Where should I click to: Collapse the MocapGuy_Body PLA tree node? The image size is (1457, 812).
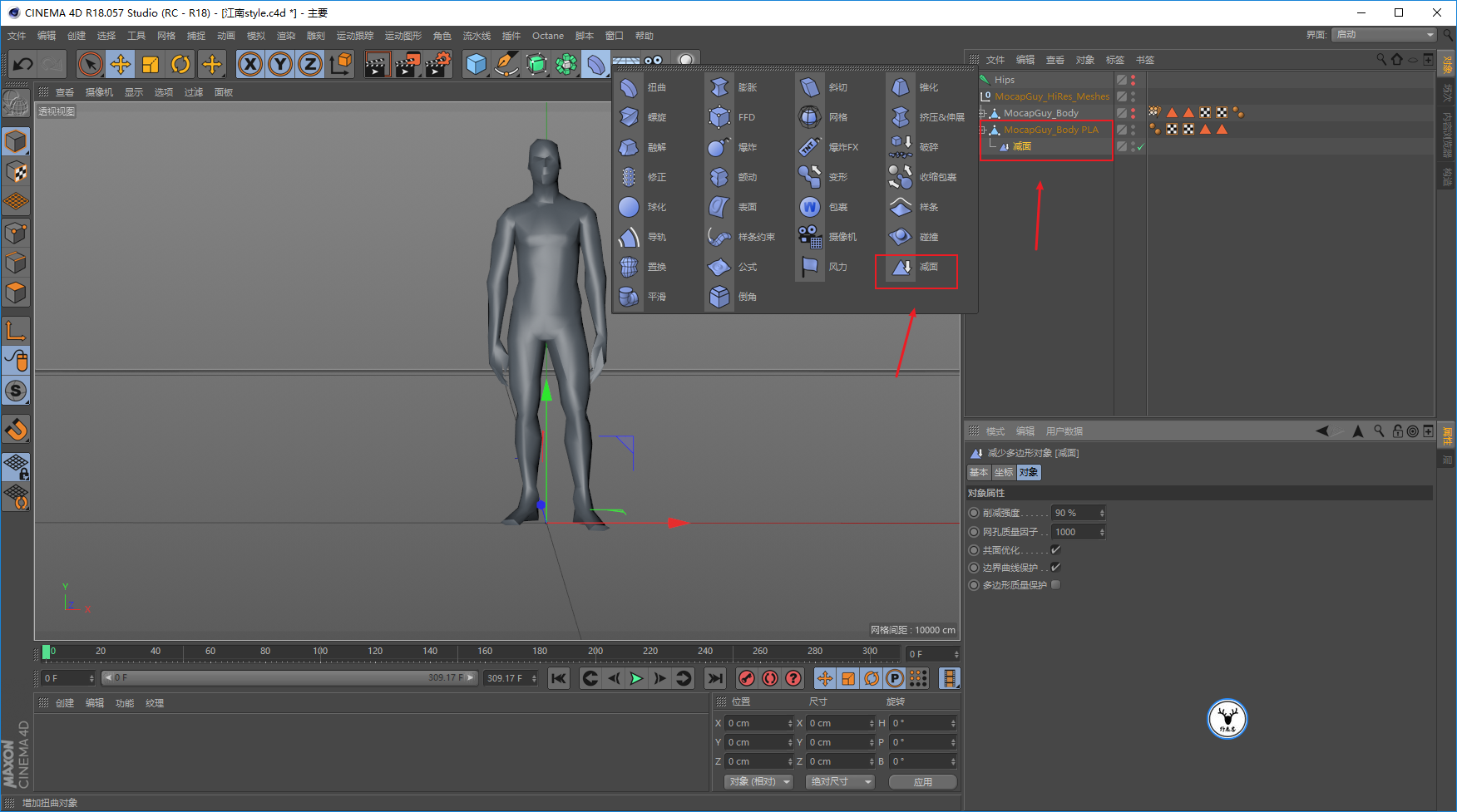tap(983, 130)
